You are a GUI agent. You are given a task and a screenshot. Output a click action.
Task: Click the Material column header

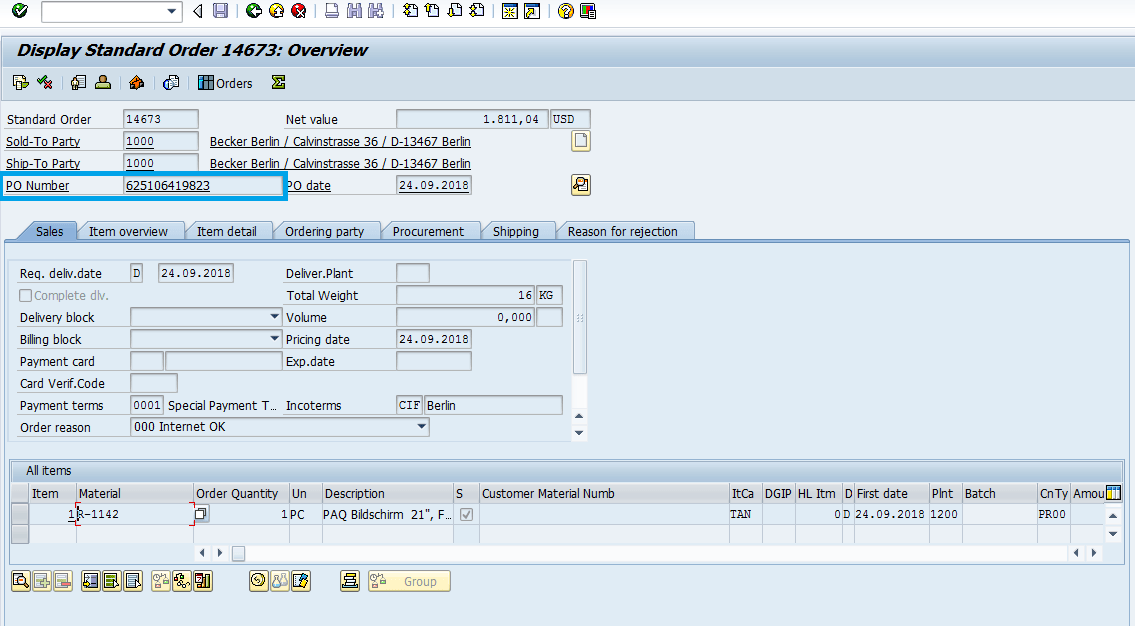point(135,493)
